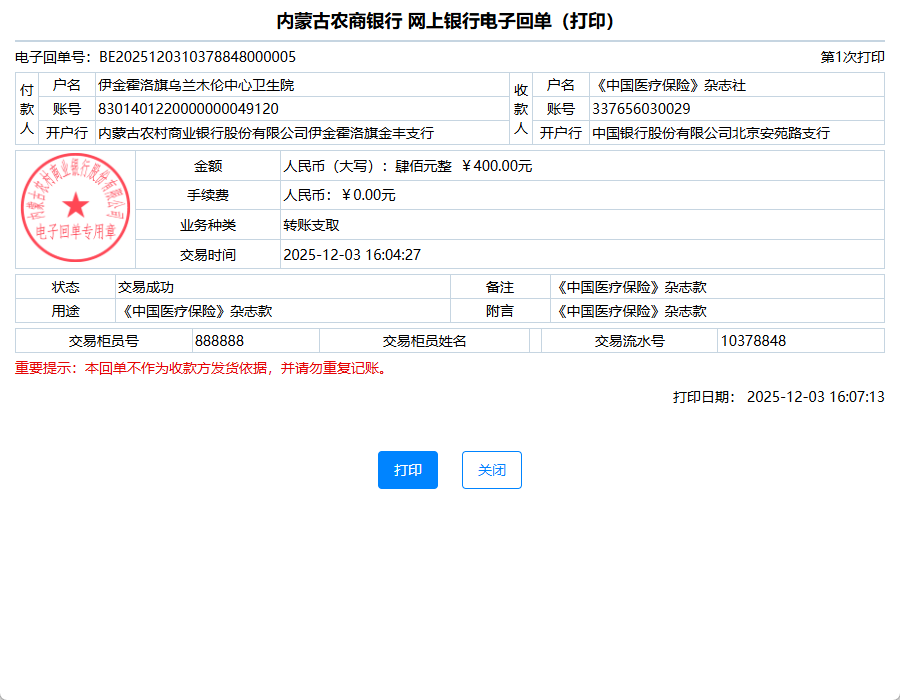Click payer name 伊金霍洛旗乌兰木伦中心卫生院

point(195,85)
